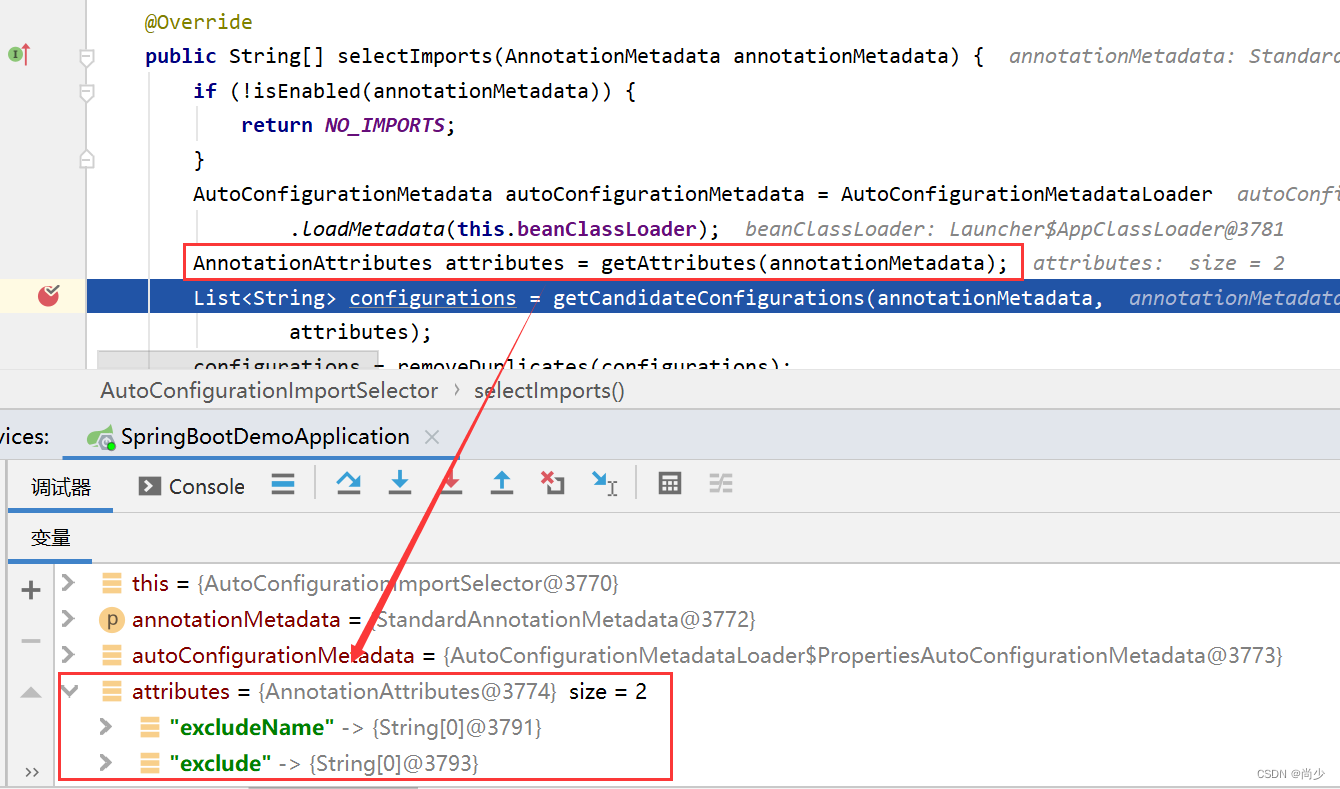Select the 变量 variables tab

pyautogui.click(x=50, y=538)
